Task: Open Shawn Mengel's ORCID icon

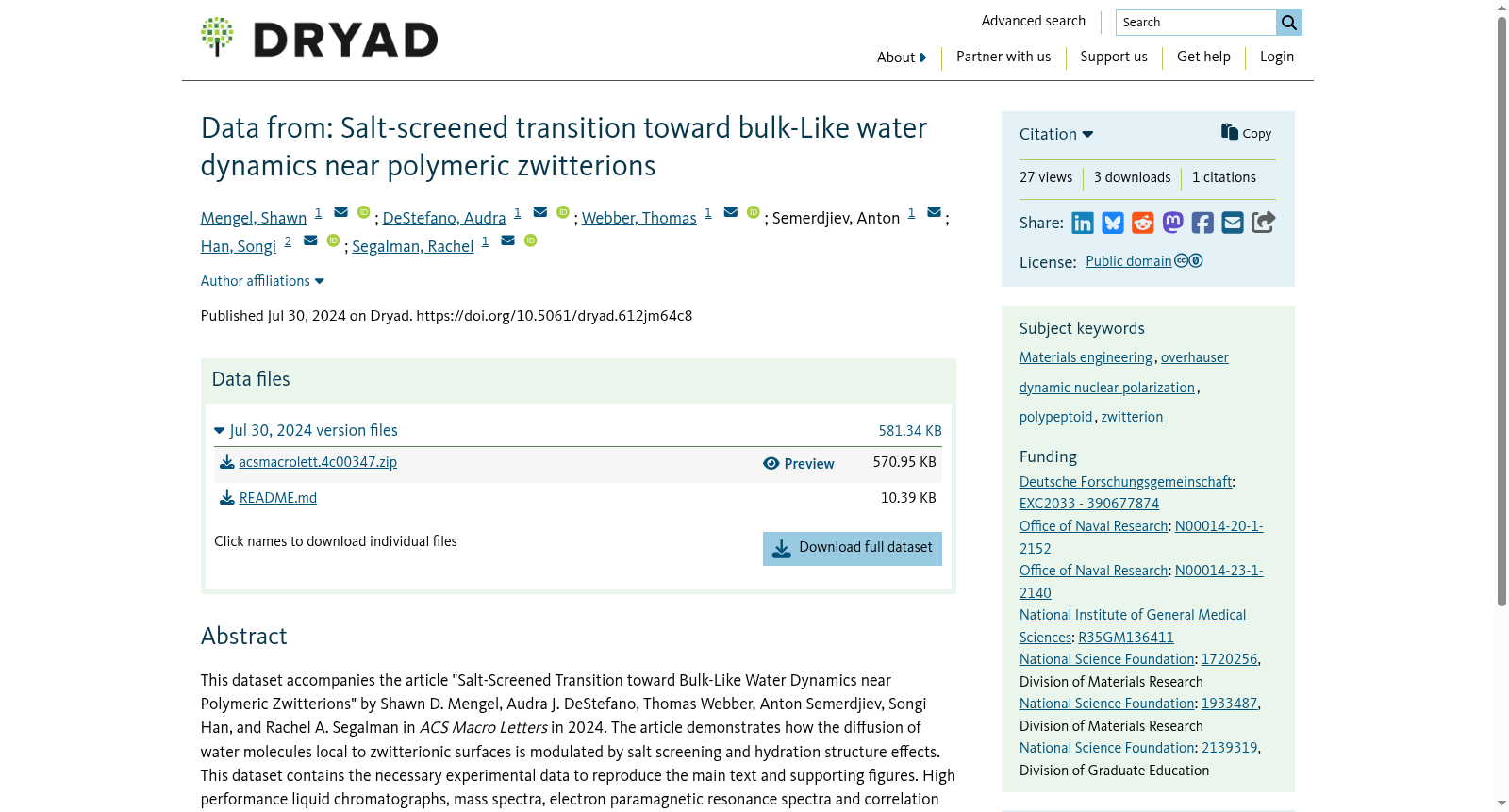Action: [363, 212]
